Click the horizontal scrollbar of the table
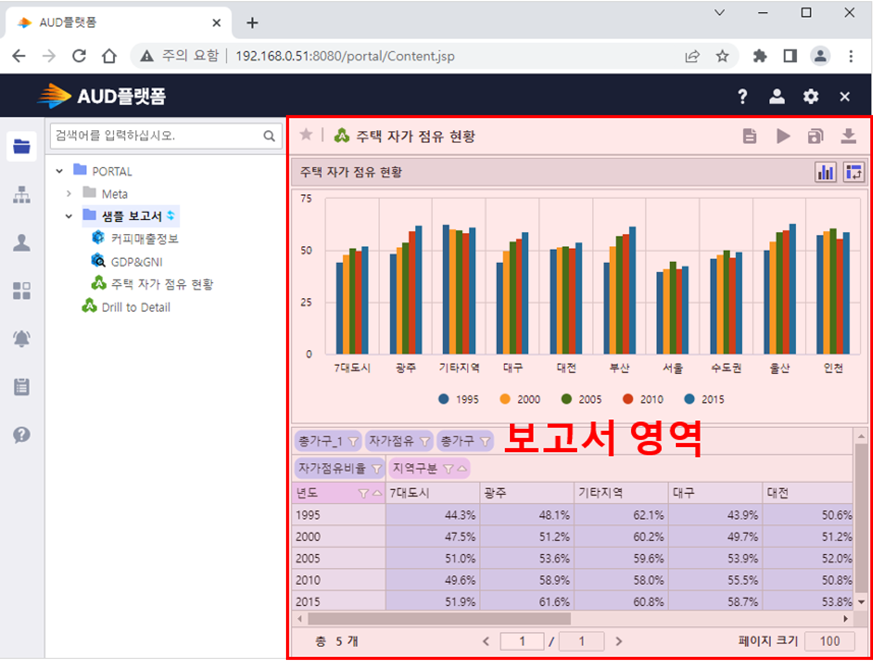 439,618
